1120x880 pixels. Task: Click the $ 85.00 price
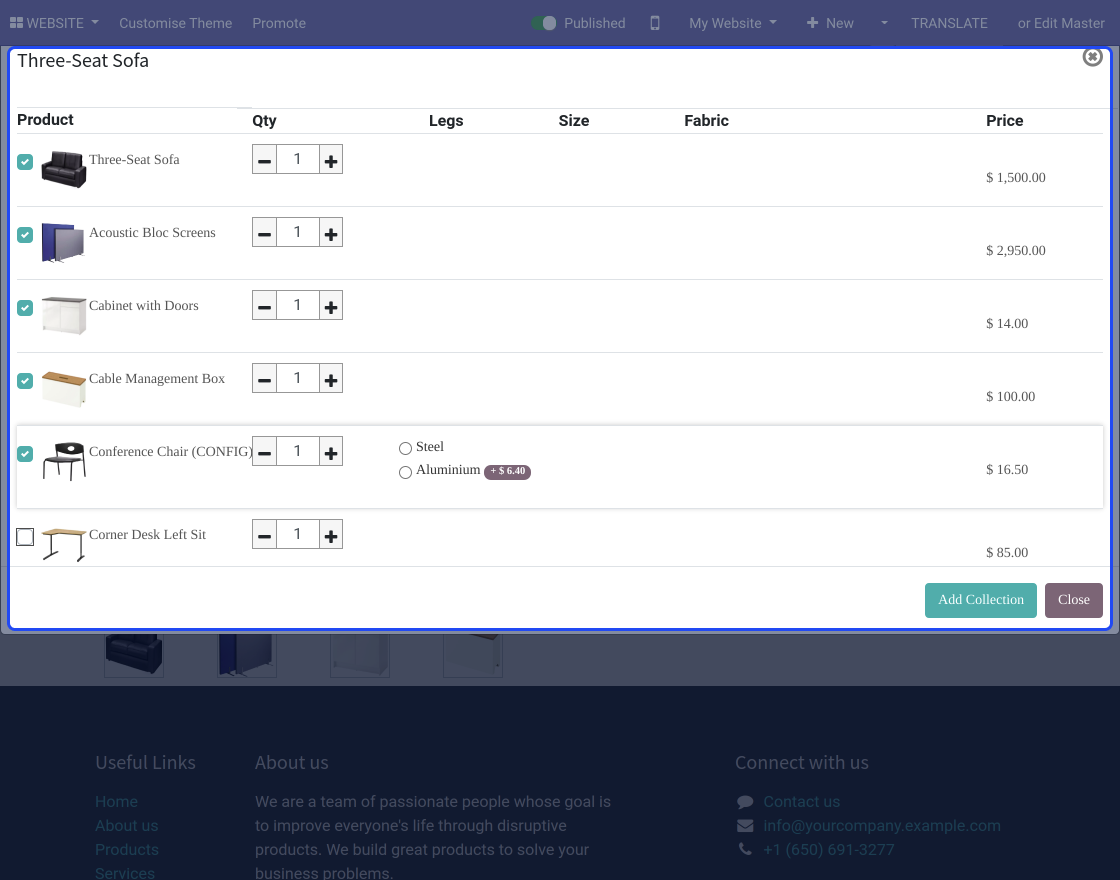(x=1007, y=552)
